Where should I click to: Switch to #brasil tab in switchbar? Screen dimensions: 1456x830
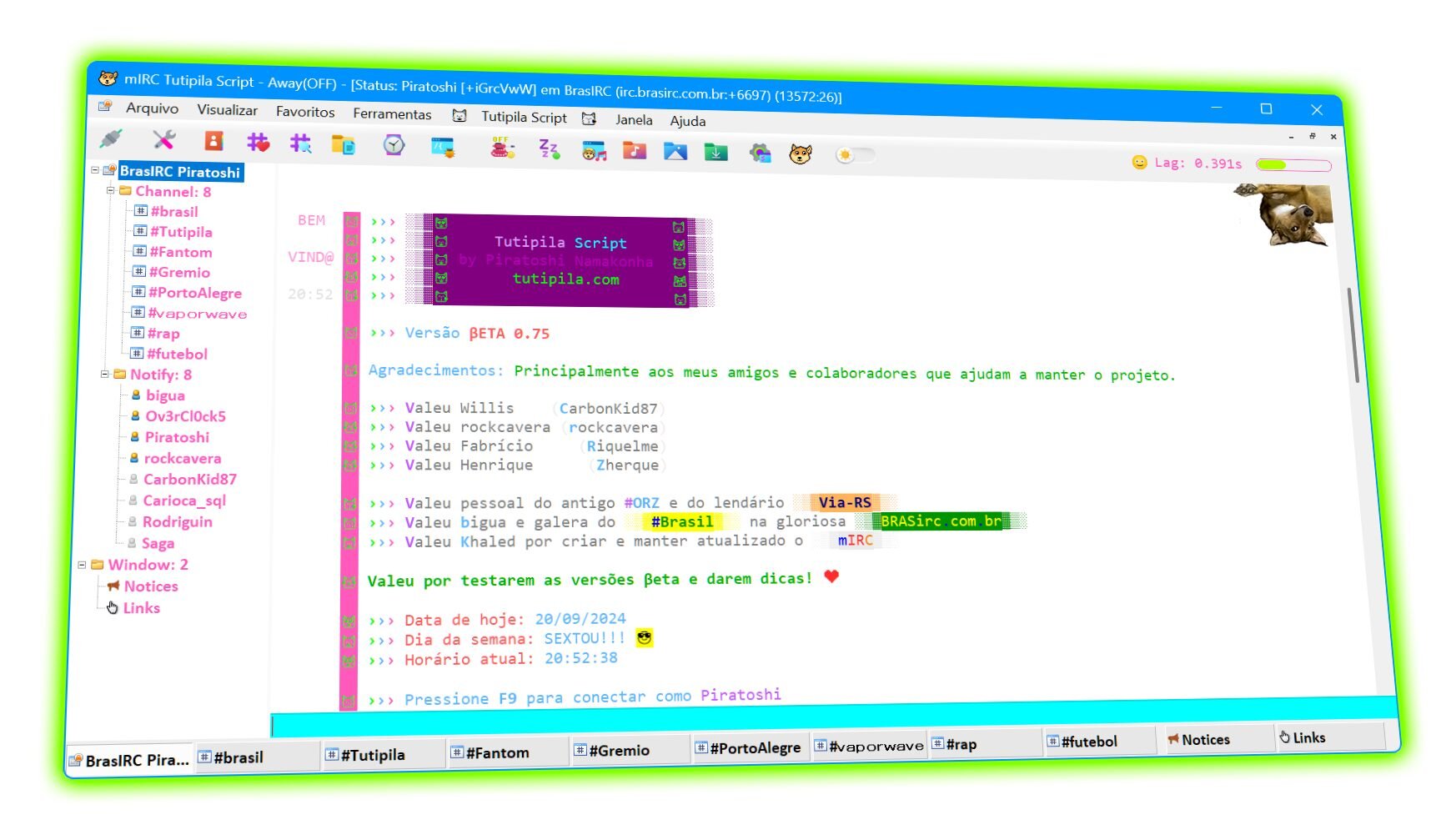coord(258,757)
